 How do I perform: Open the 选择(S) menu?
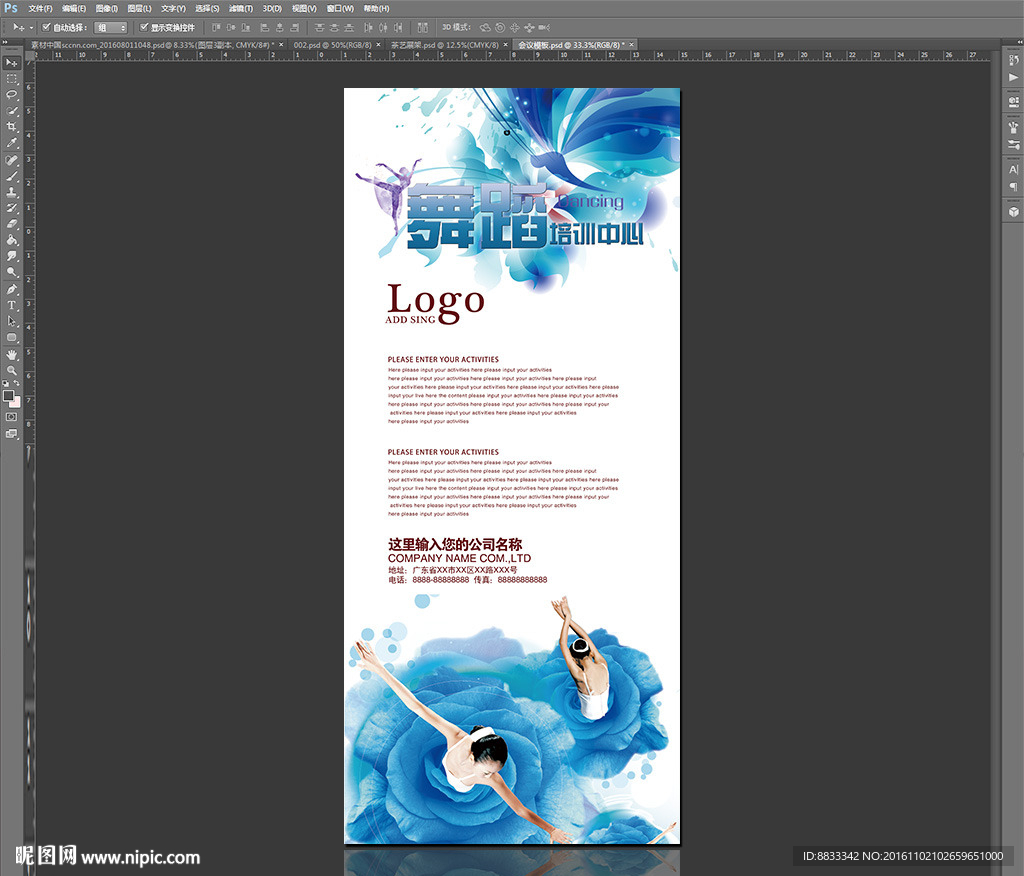click(x=207, y=8)
